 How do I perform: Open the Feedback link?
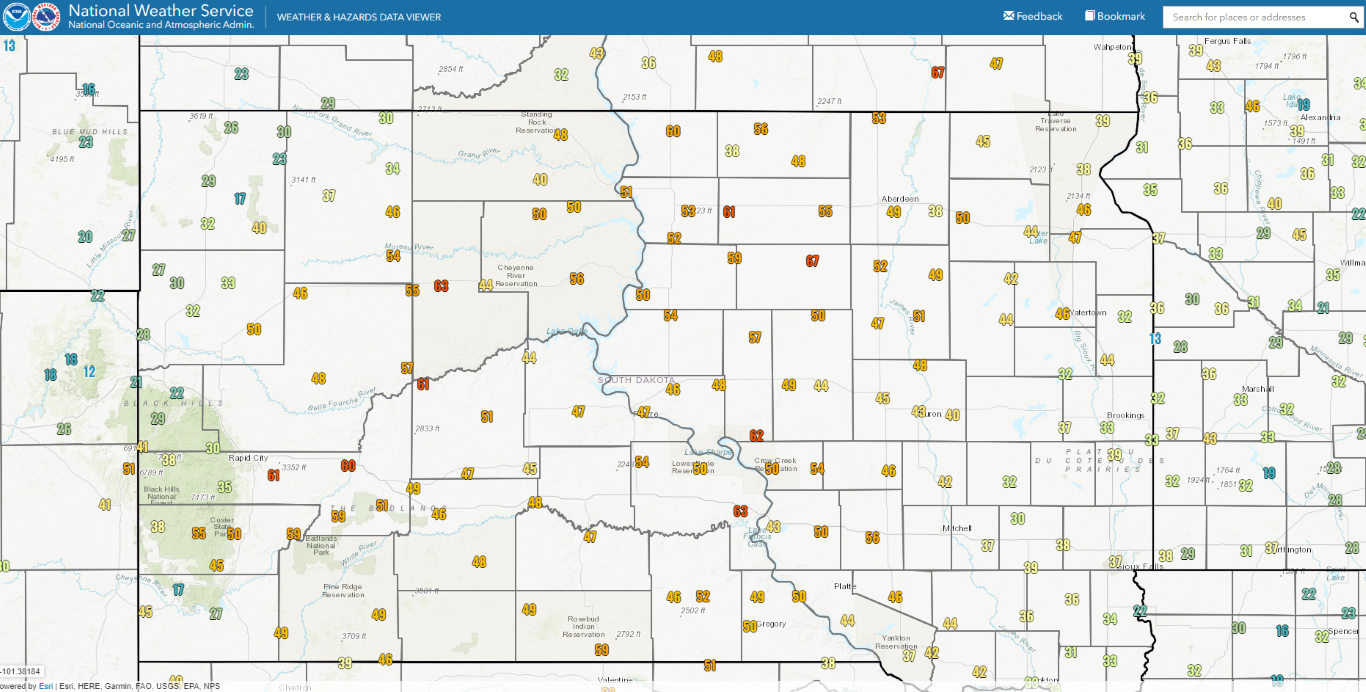click(1033, 16)
